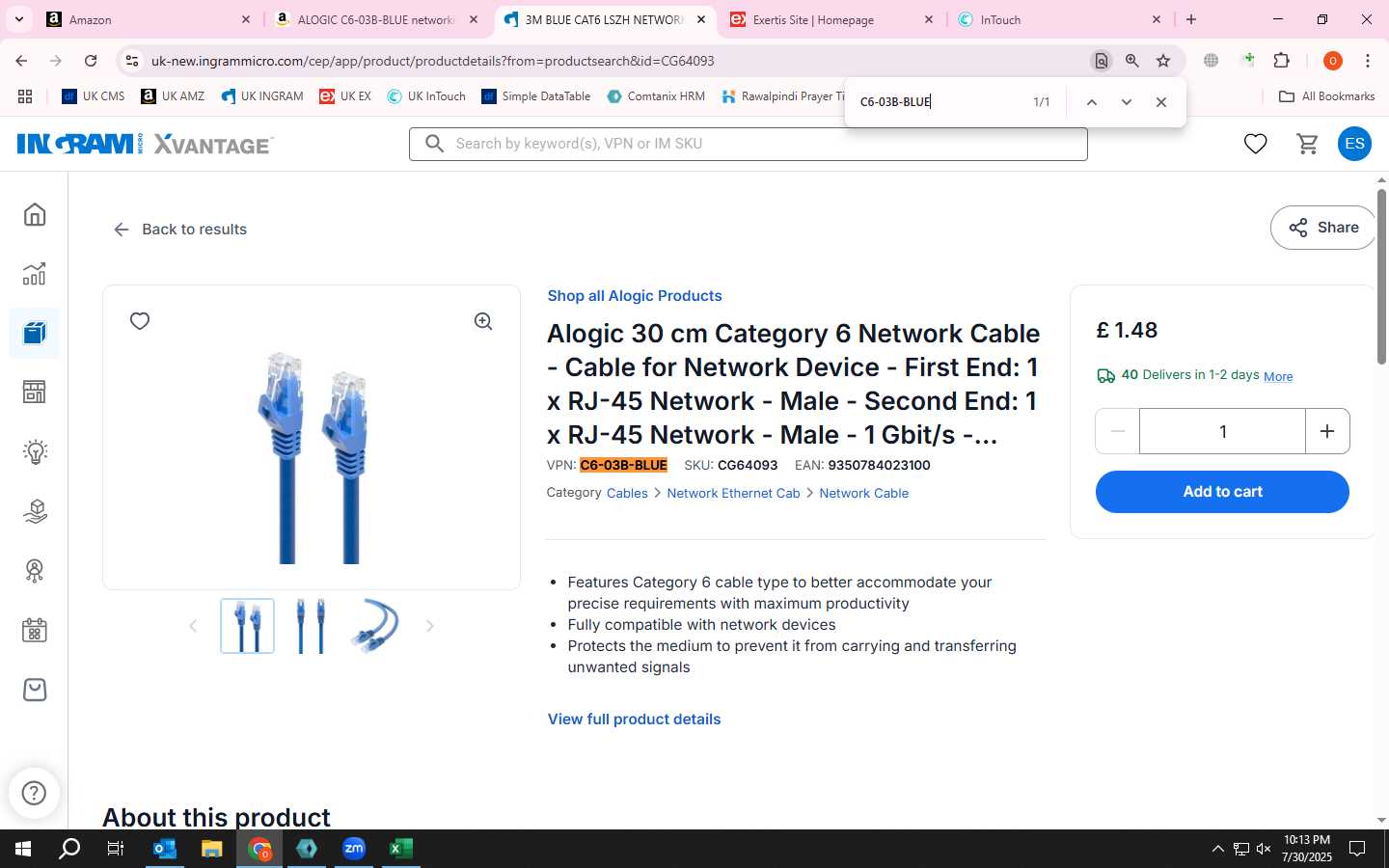
Task: Open the shopping cart icon in the header
Action: coord(1307,144)
